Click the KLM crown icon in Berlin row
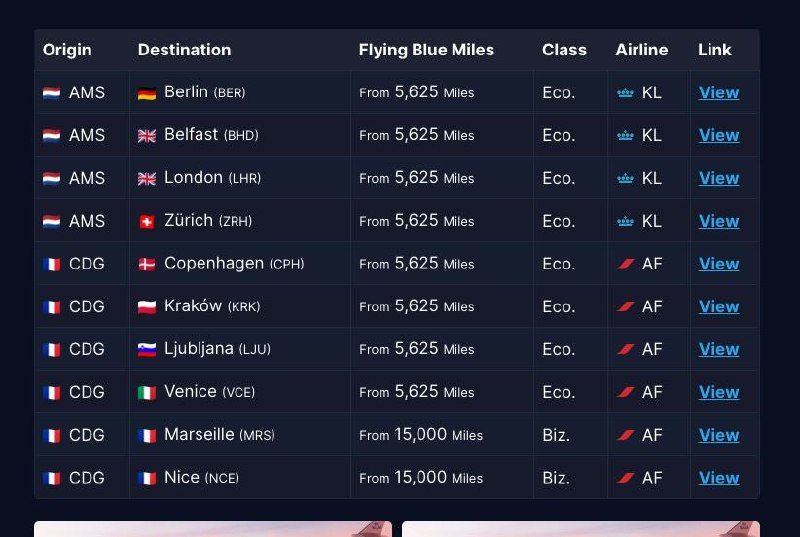The width and height of the screenshot is (800, 537). [x=626, y=93]
